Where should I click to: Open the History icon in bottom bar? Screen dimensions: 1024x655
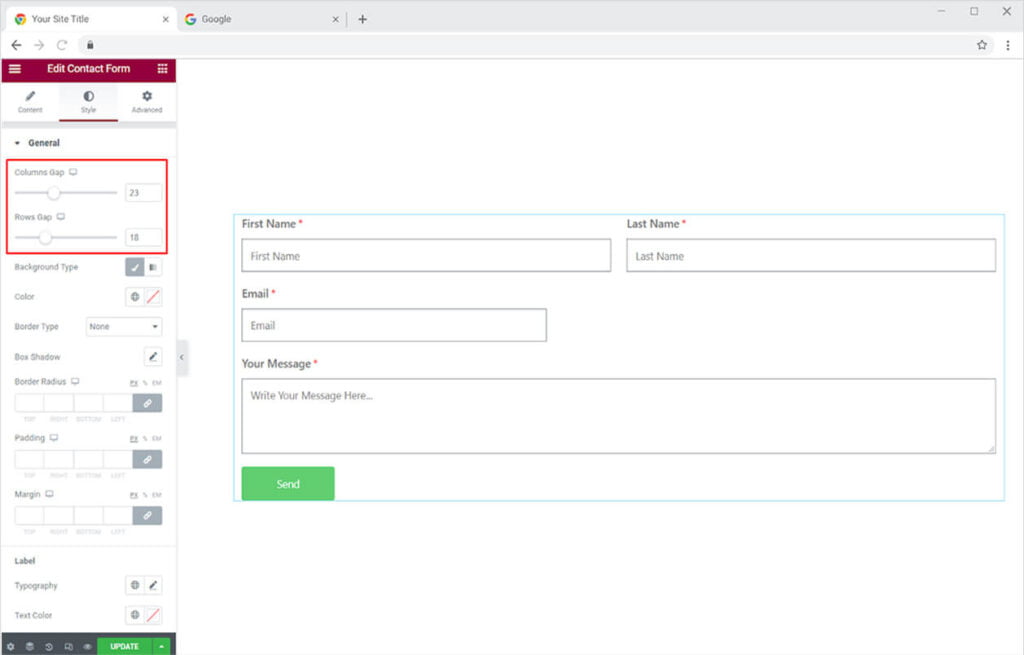tap(49, 647)
